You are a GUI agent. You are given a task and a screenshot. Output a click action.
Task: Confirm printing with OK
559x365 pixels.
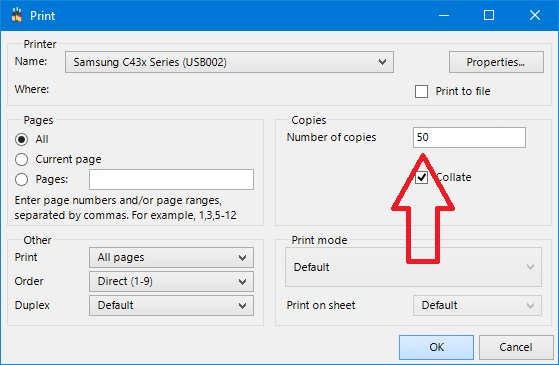point(436,347)
